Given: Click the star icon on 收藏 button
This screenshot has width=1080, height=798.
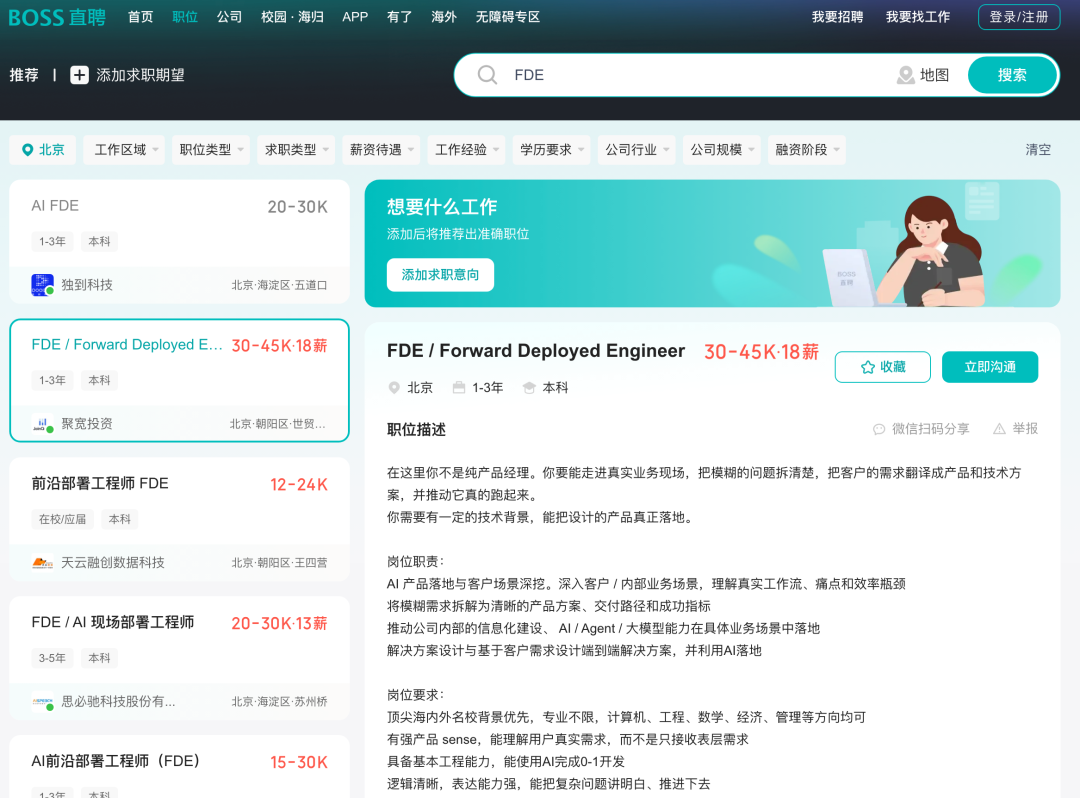Looking at the screenshot, I should point(868,367).
